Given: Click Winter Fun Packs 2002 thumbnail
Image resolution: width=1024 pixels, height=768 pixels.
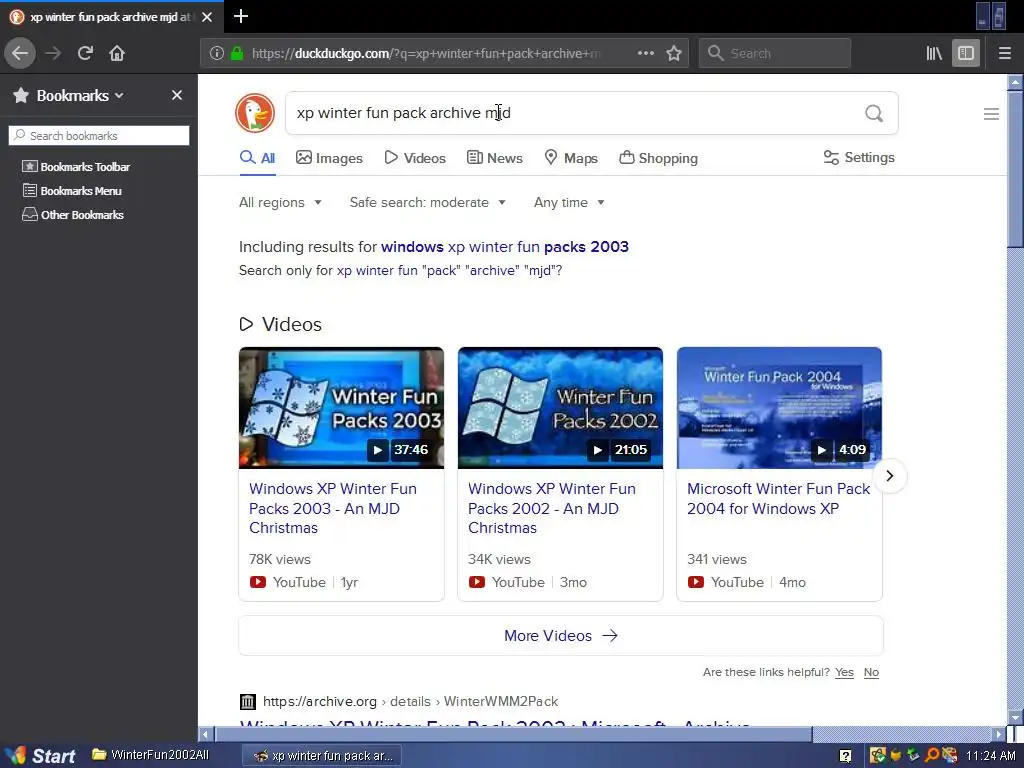Looking at the screenshot, I should pyautogui.click(x=560, y=408).
